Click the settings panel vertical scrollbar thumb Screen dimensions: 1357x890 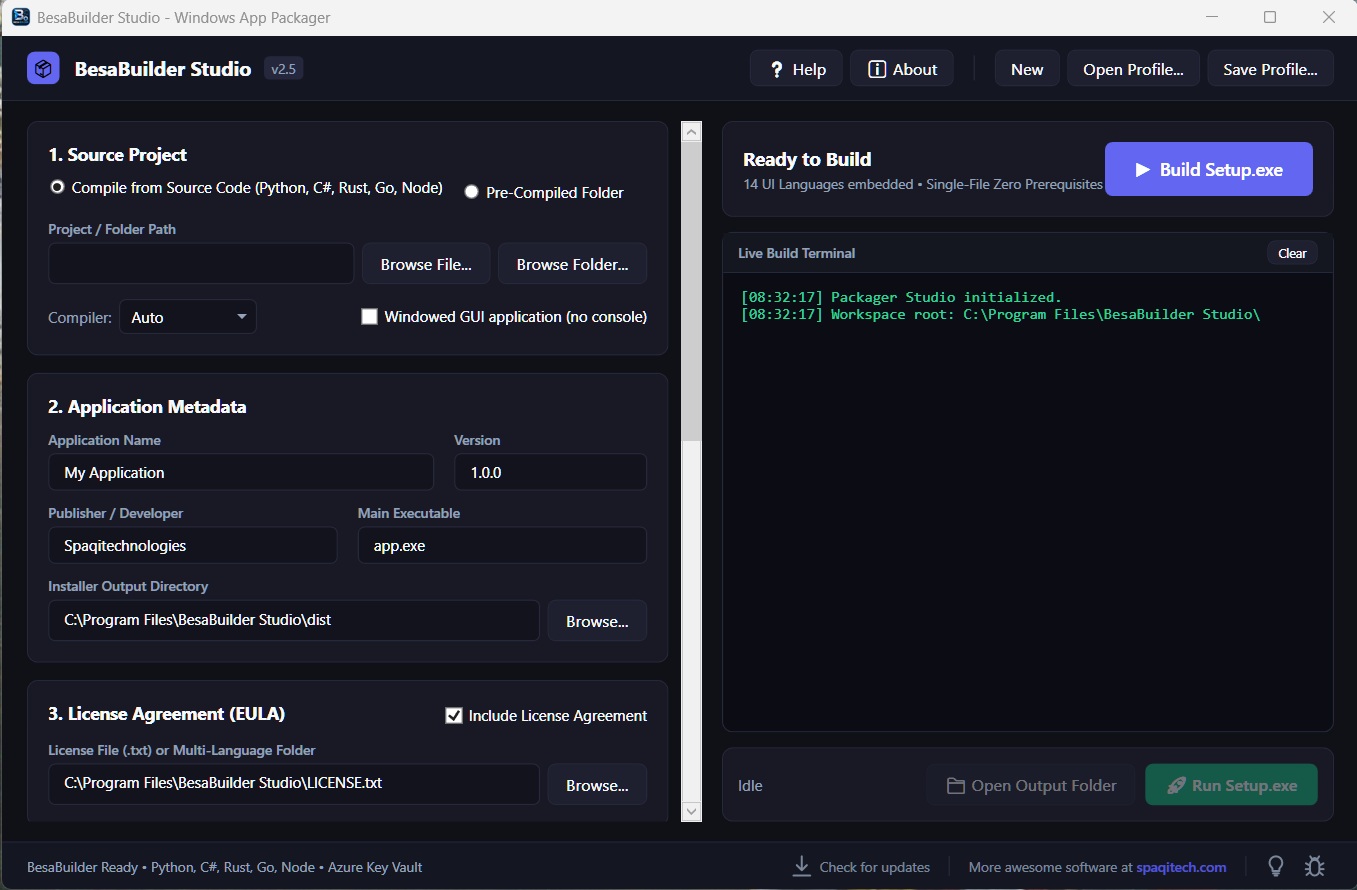pyautogui.click(x=691, y=291)
